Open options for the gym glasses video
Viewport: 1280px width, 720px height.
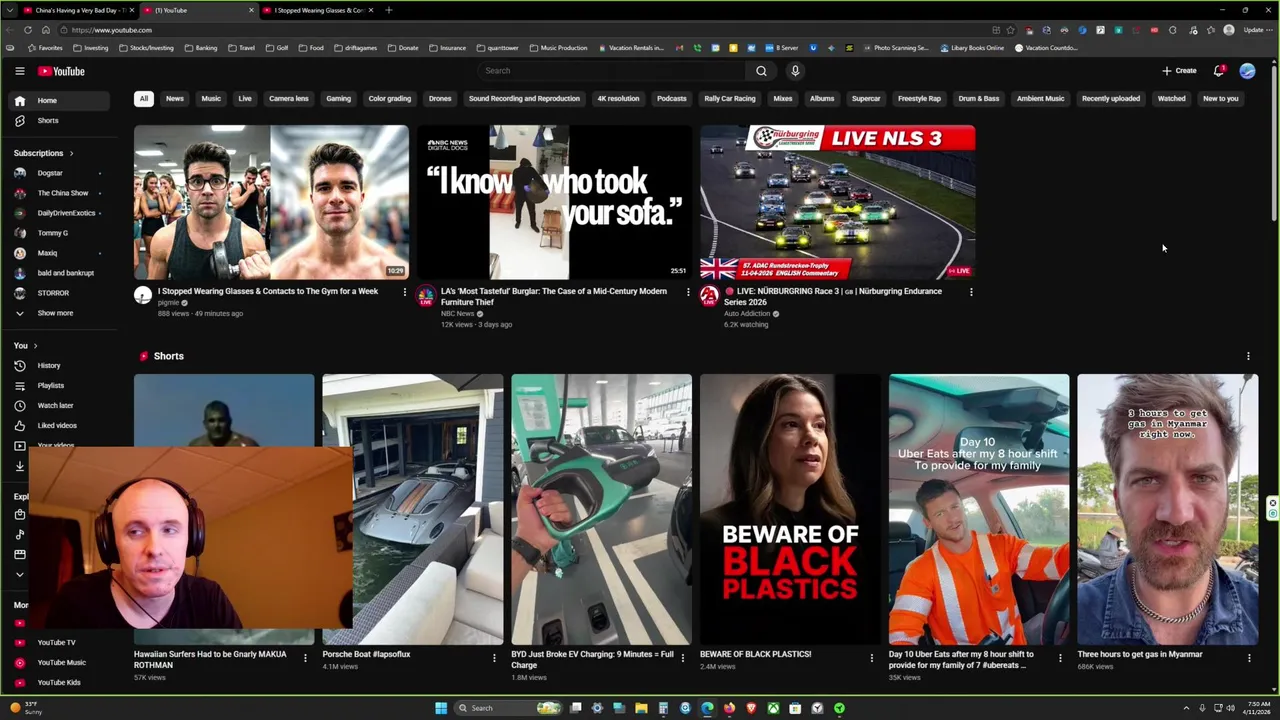point(404,292)
